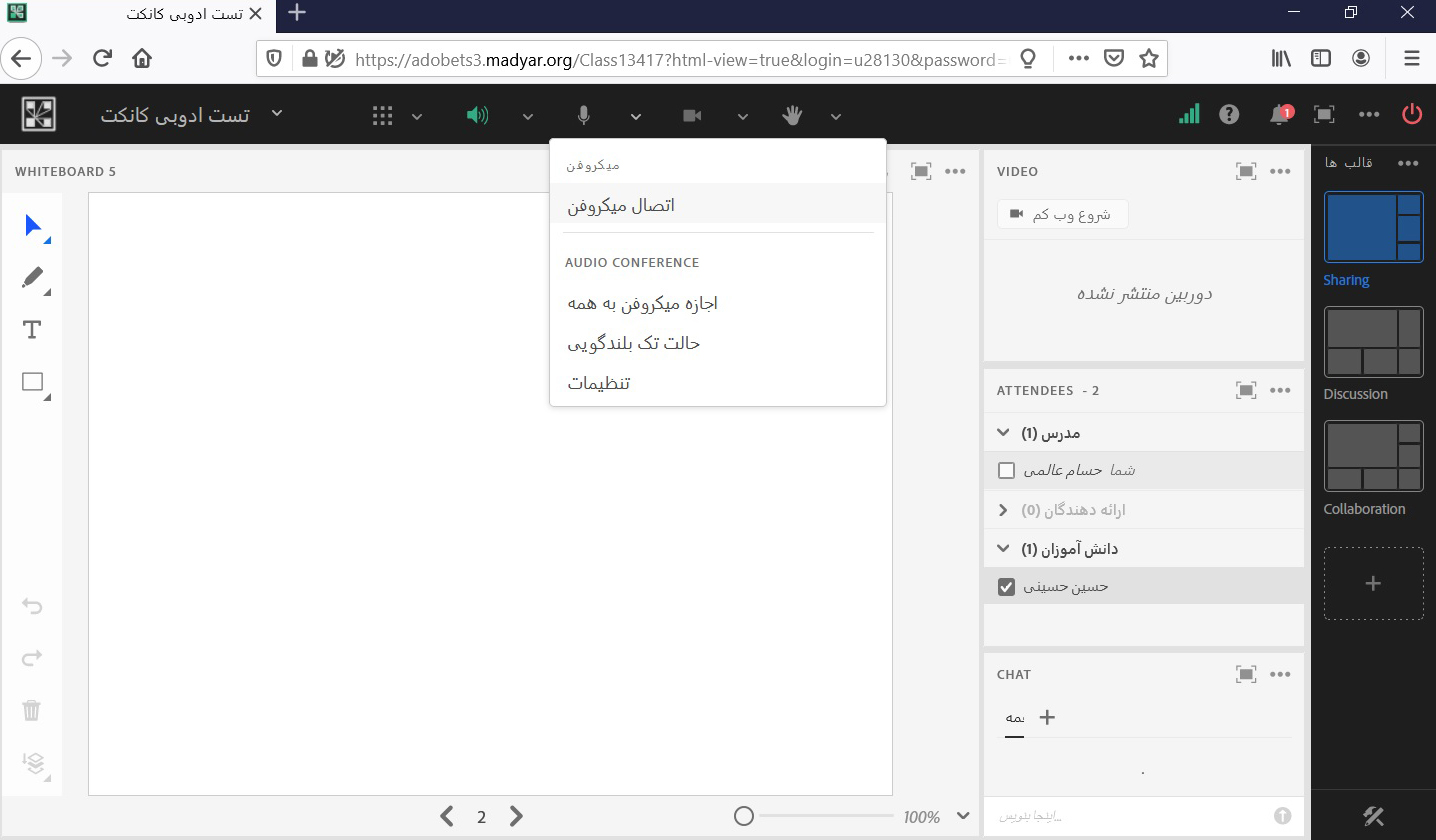Image resolution: width=1436 pixels, height=840 pixels.
Task: Select حالت تک بلندگویی menu item
Action: click(718, 343)
